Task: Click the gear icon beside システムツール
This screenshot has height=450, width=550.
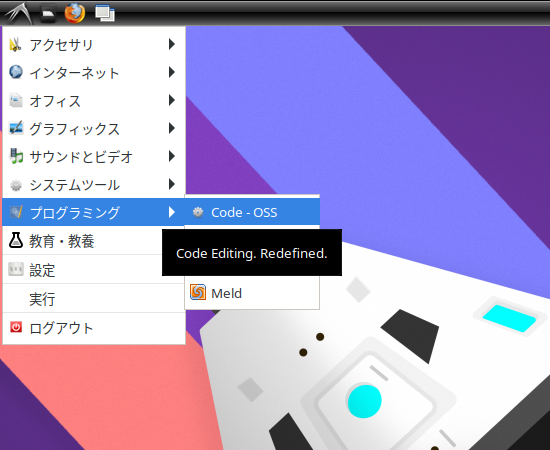Action: pos(15,185)
